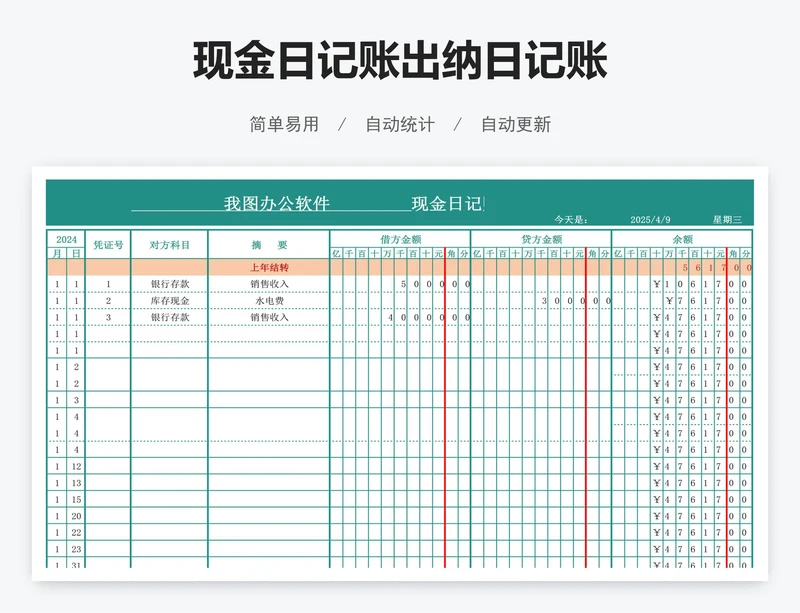Select the red "上年结转" summary cell
The width and height of the screenshot is (800, 613).
tap(269, 267)
